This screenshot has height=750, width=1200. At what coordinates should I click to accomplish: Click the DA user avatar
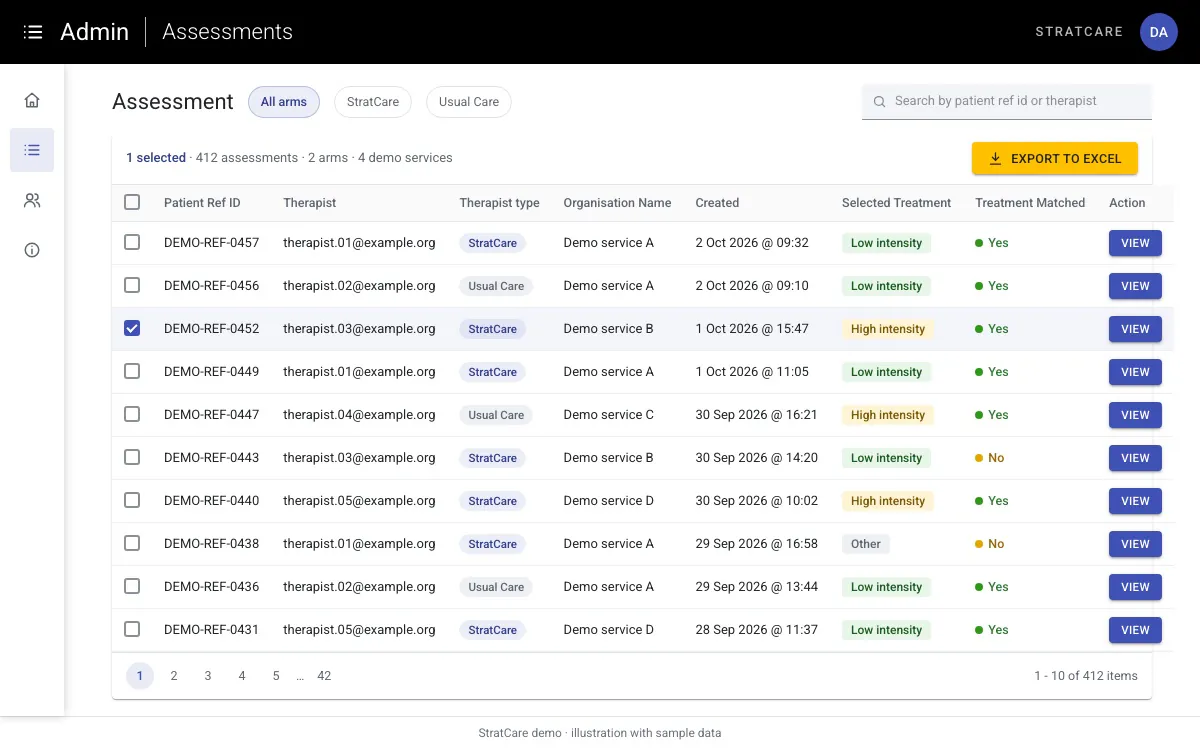pos(1158,32)
